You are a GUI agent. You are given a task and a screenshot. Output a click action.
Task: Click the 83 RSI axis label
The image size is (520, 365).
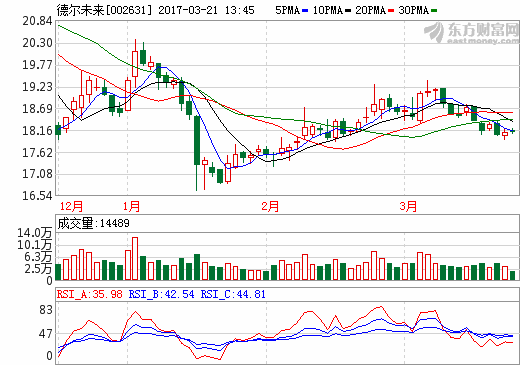46,310
